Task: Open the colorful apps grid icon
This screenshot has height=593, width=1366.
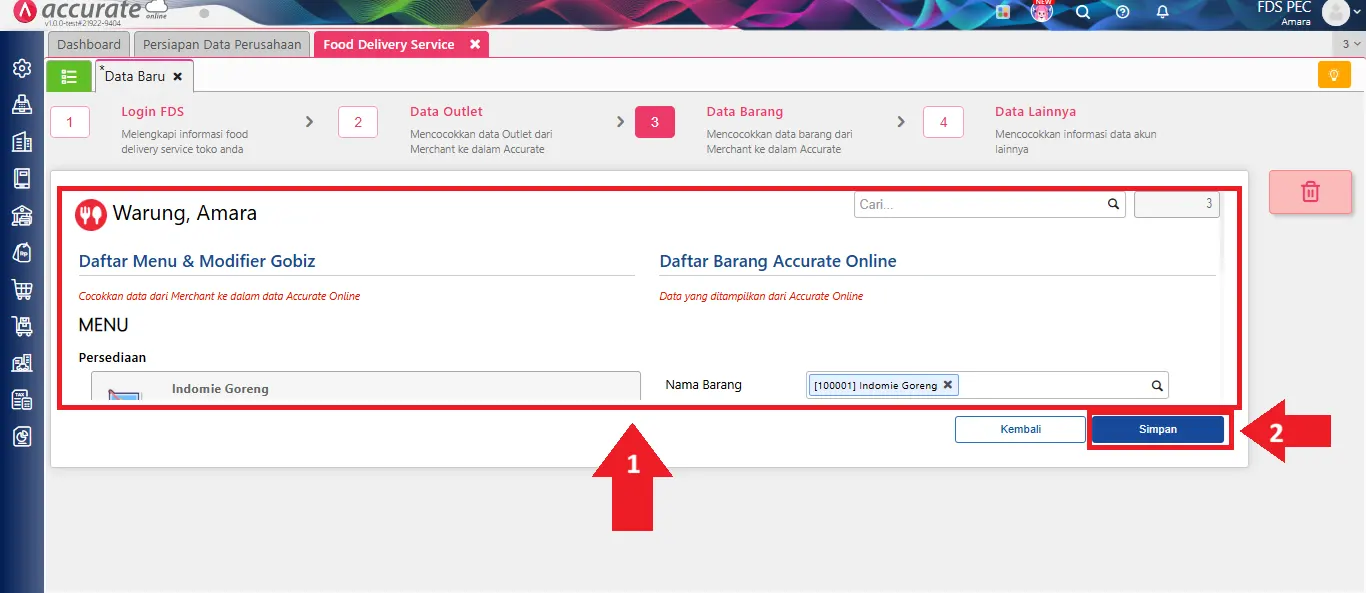Action: 1003,12
